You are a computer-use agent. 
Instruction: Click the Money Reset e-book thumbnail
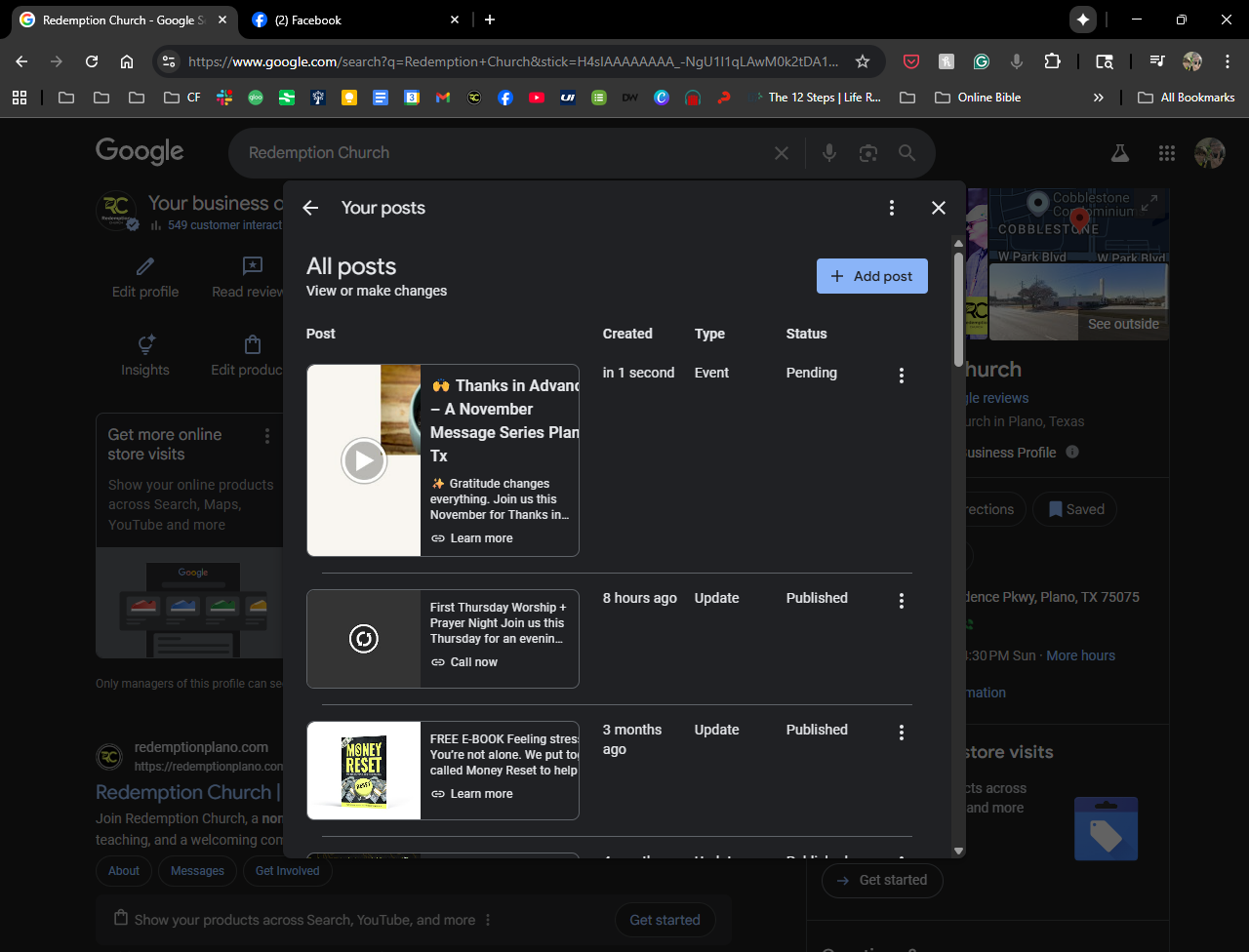point(364,771)
